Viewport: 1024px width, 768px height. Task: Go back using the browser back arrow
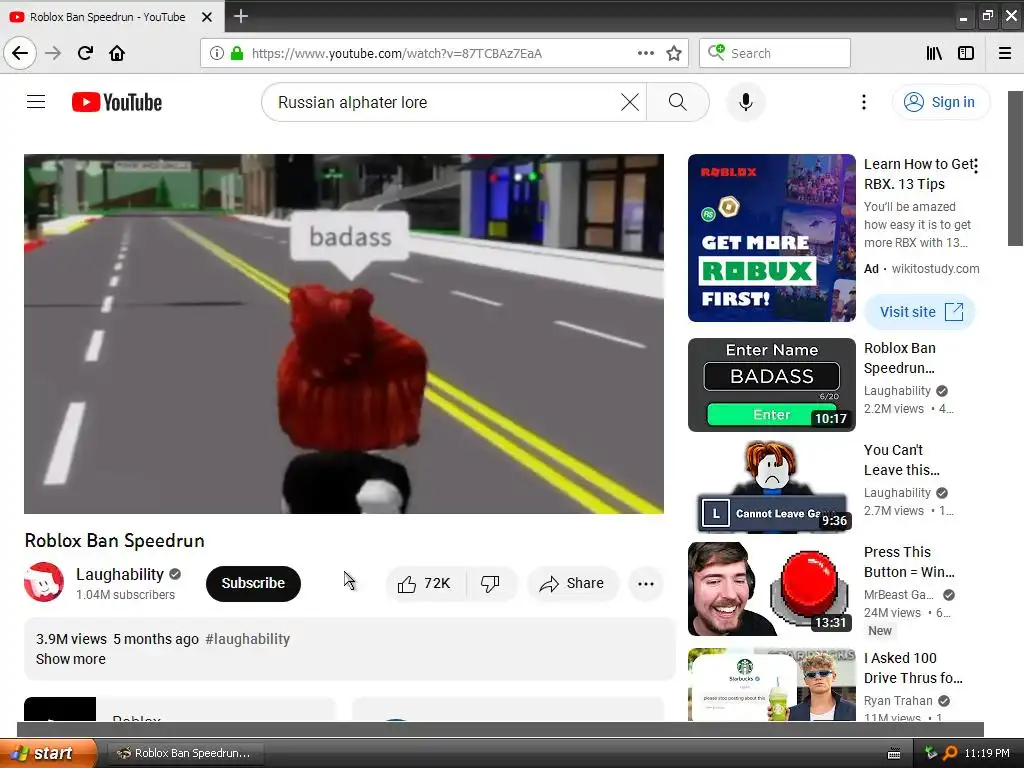(x=20, y=53)
